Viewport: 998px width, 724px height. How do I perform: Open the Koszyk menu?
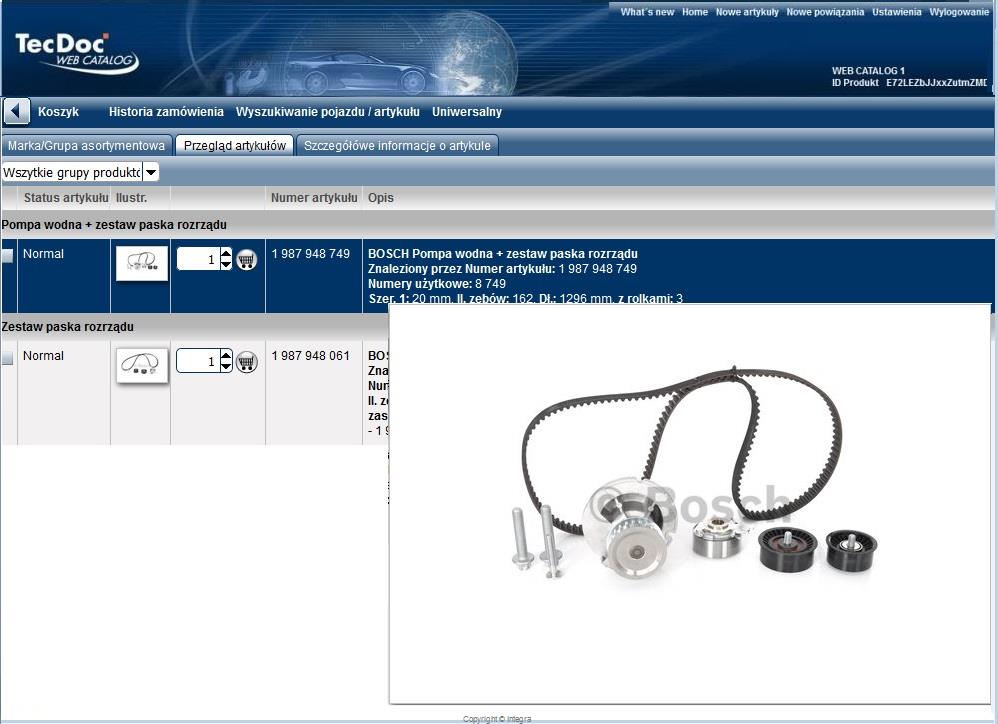coord(58,112)
